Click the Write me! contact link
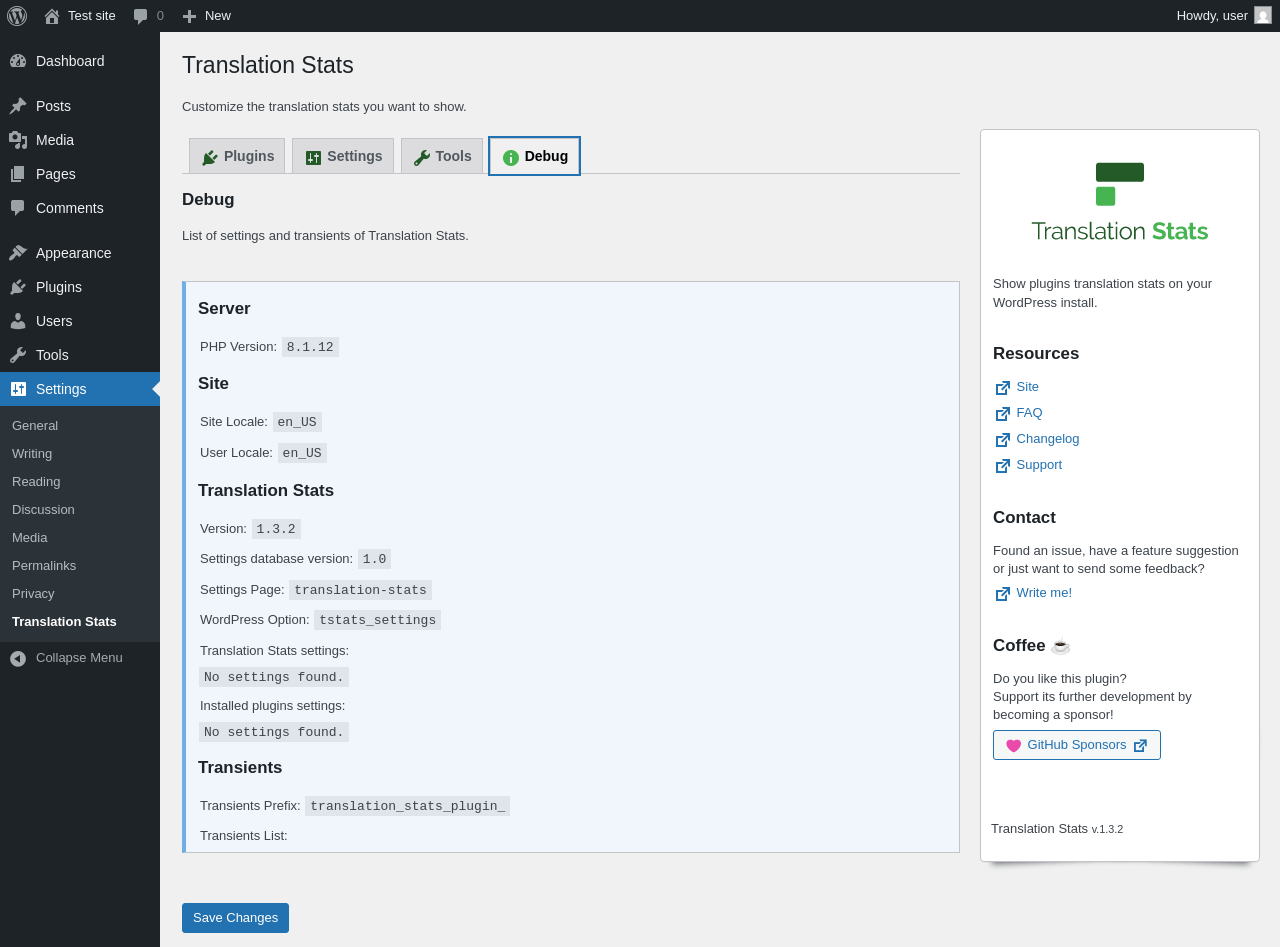Viewport: 1280px width, 947px height. click(1044, 593)
